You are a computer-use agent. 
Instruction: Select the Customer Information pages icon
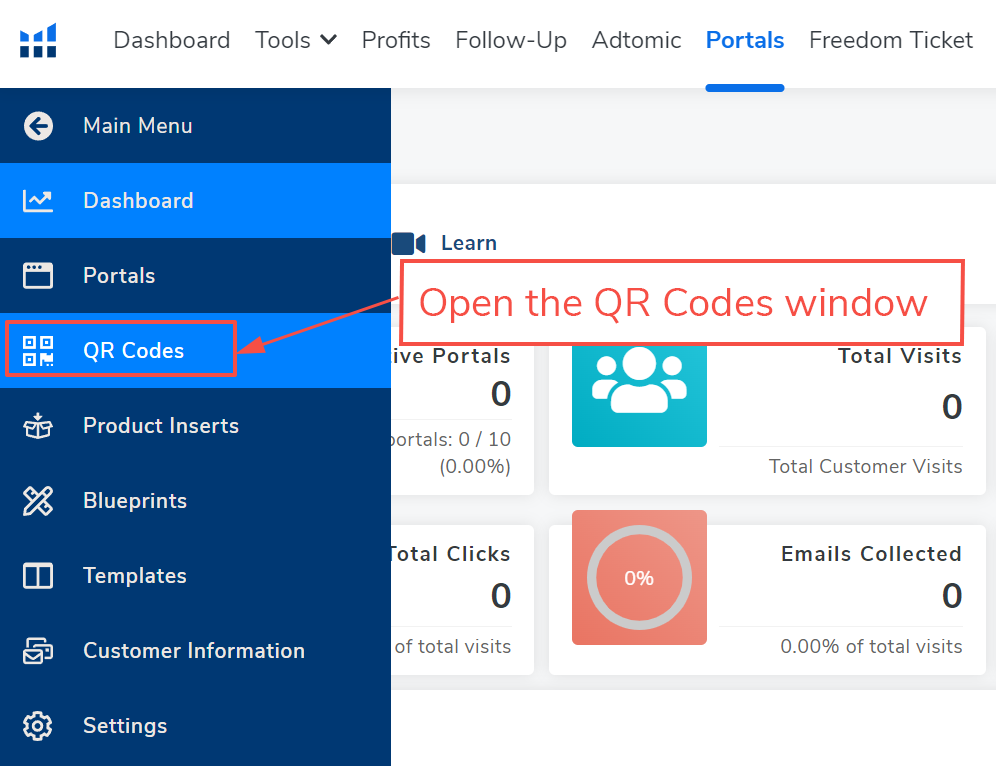(37, 650)
